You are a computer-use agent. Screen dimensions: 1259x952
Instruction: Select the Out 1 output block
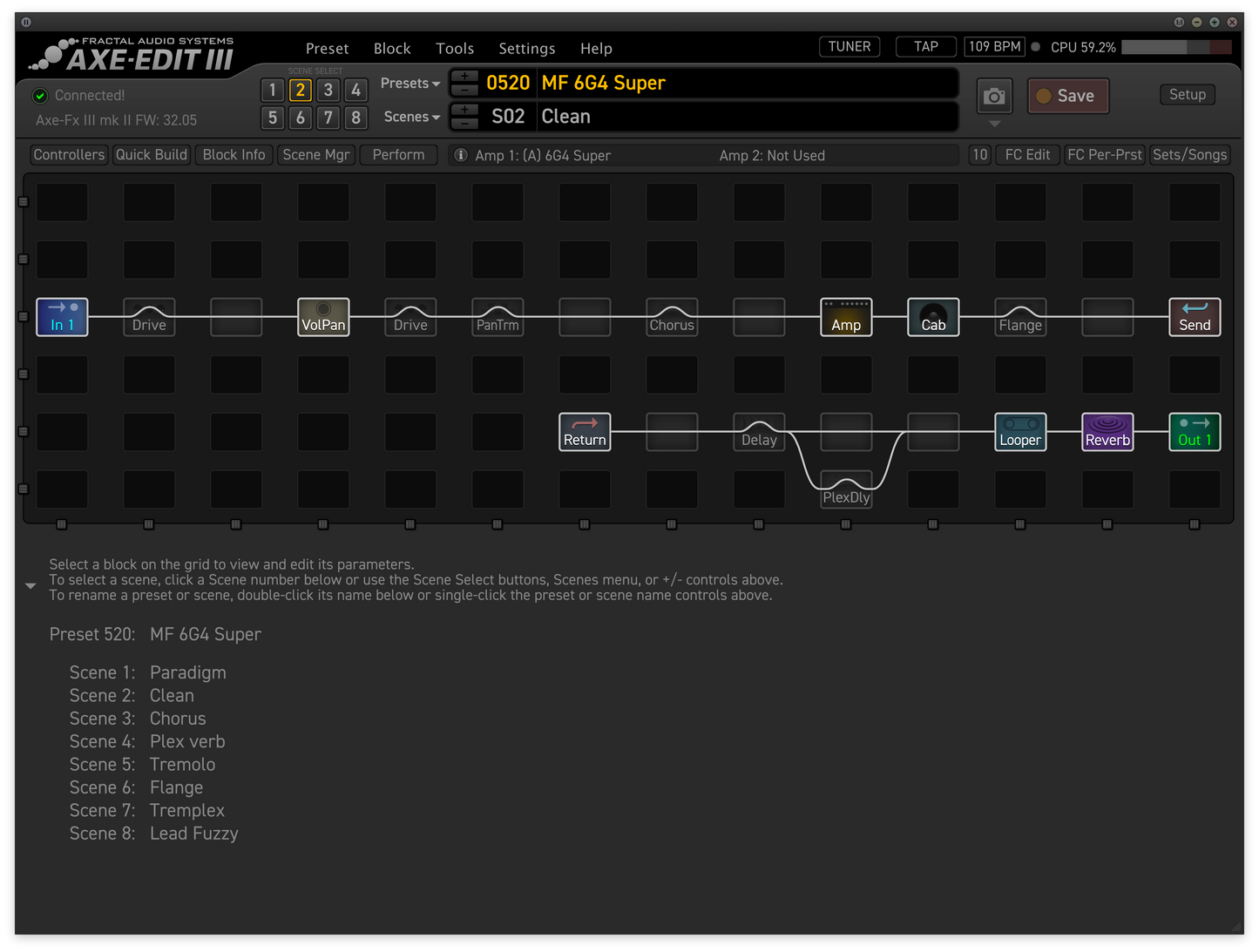tap(1195, 432)
